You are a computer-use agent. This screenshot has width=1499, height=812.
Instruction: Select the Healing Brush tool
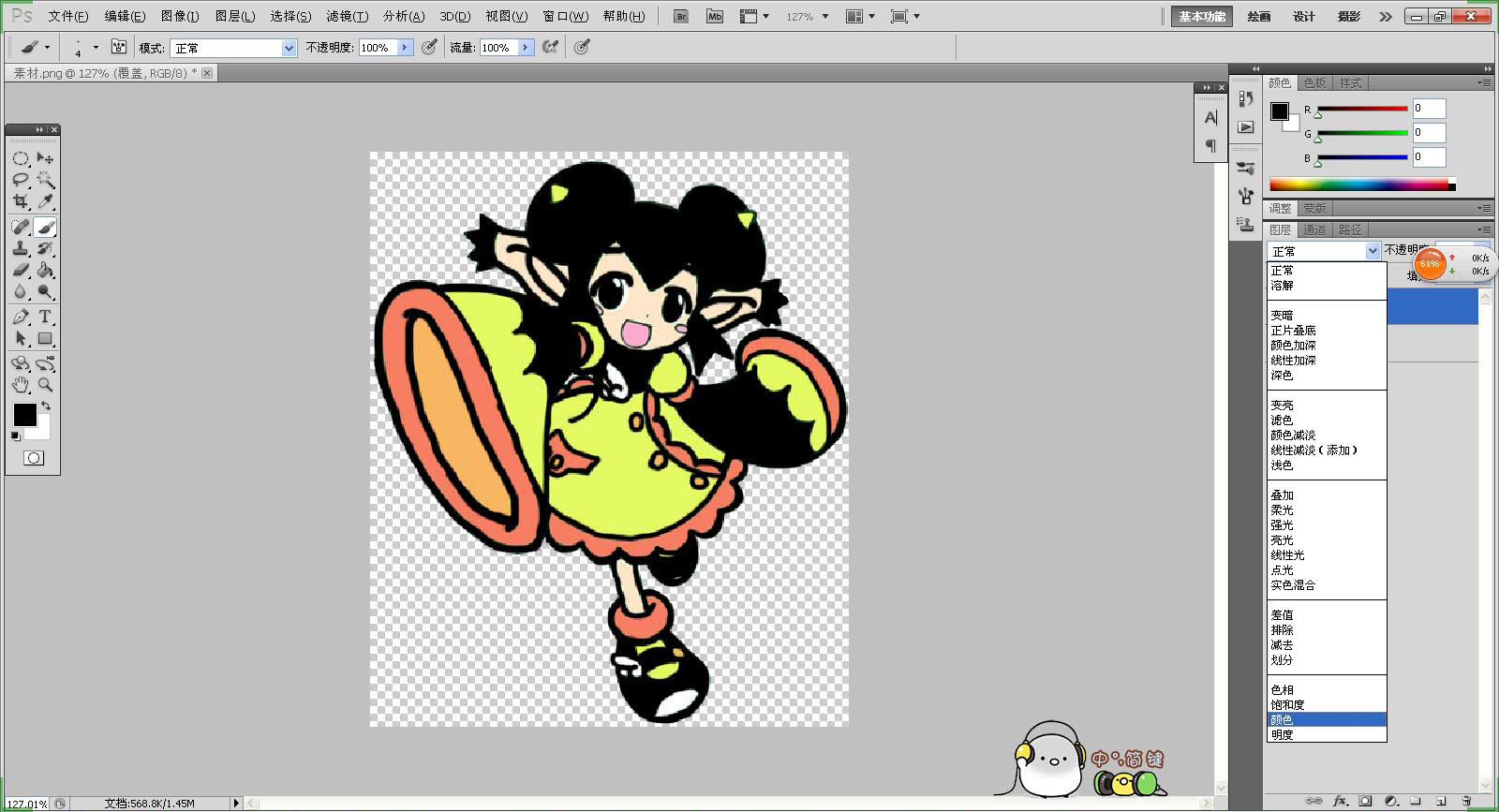pyautogui.click(x=21, y=227)
